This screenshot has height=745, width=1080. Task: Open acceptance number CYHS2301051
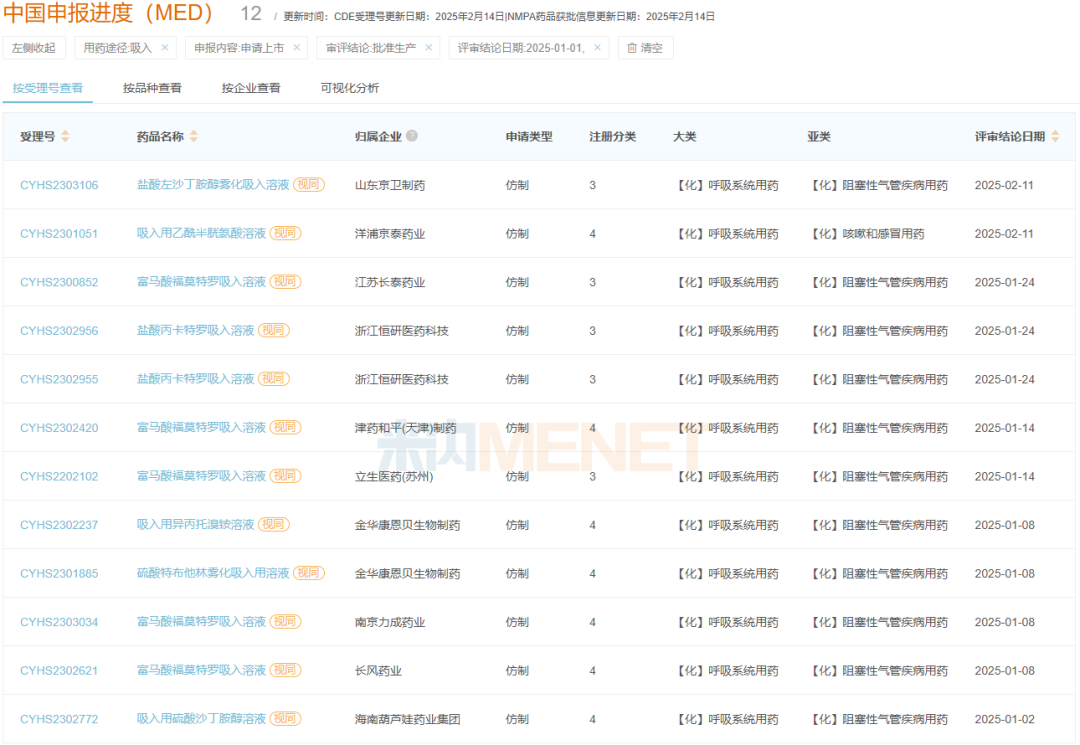click(59, 234)
